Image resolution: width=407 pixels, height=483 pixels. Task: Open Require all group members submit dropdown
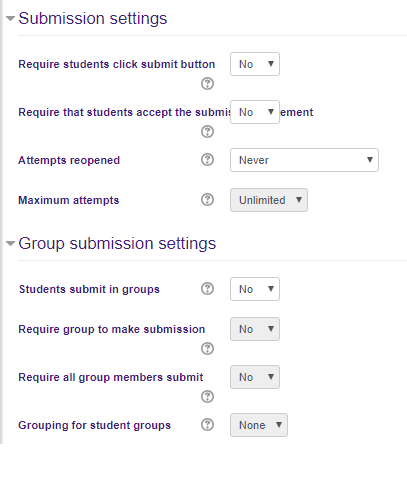(255, 377)
